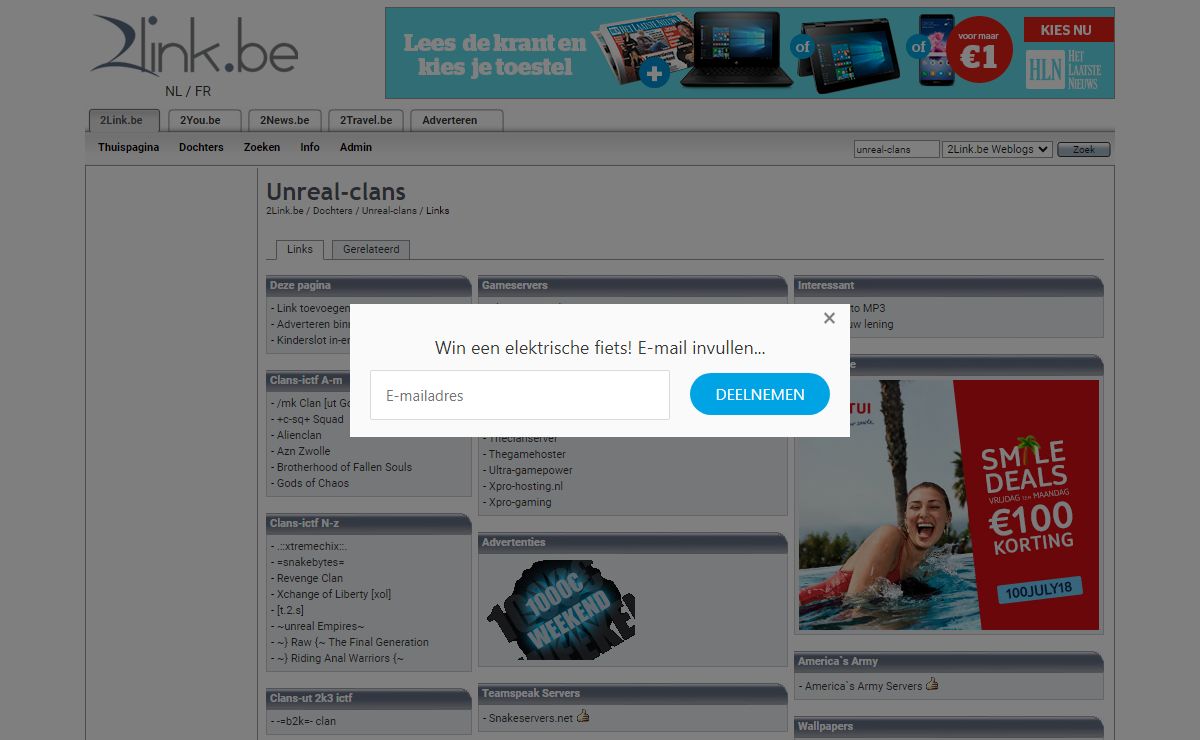Open the Thegamehoster link
The image size is (1200, 740).
click(527, 454)
